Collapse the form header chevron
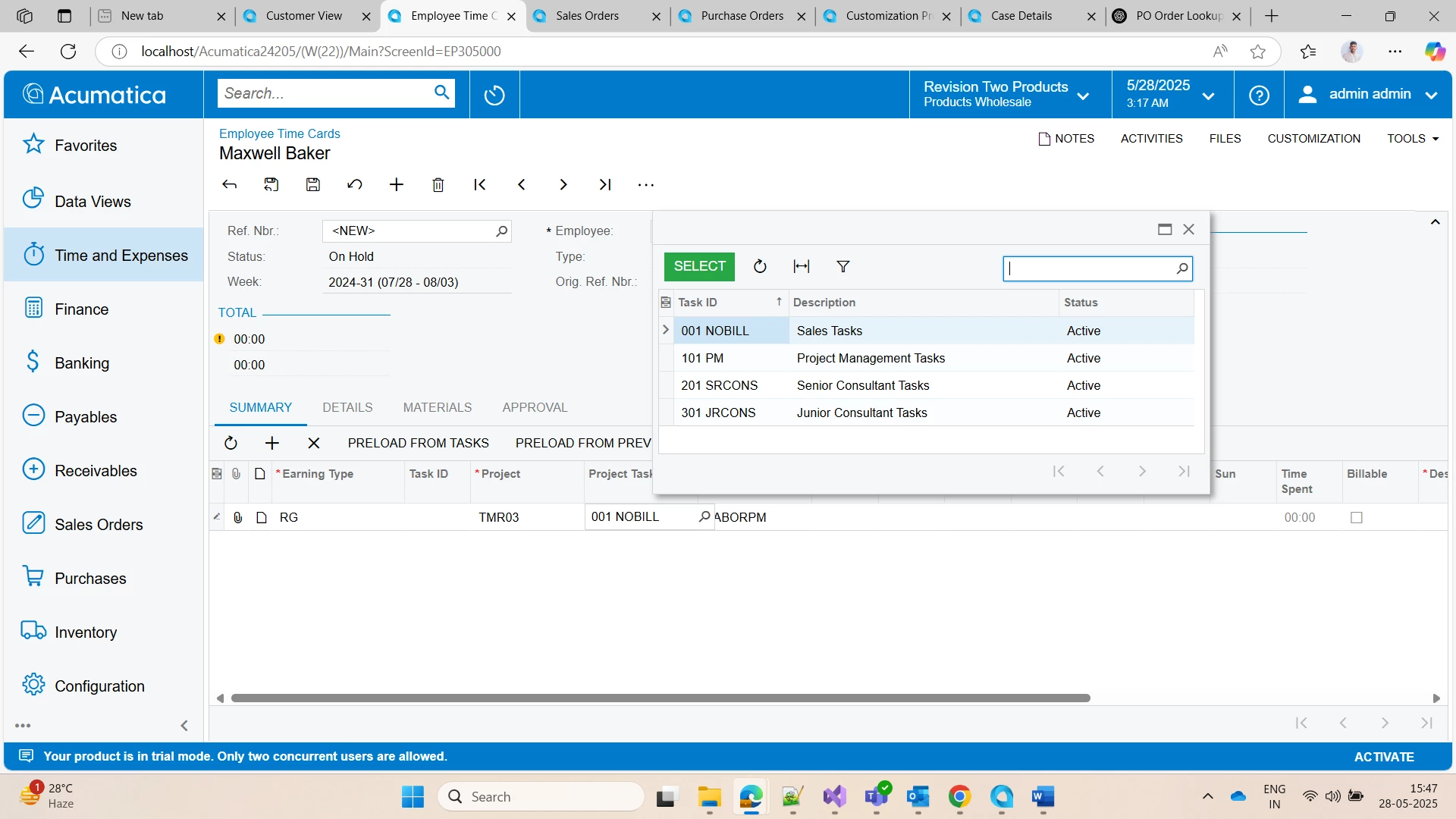The image size is (1456, 819). point(1435,222)
